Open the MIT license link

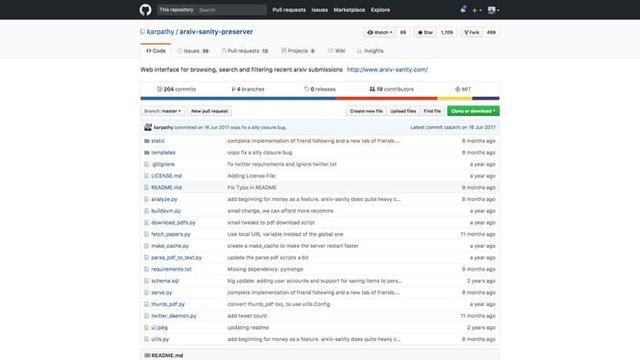[x=463, y=89]
